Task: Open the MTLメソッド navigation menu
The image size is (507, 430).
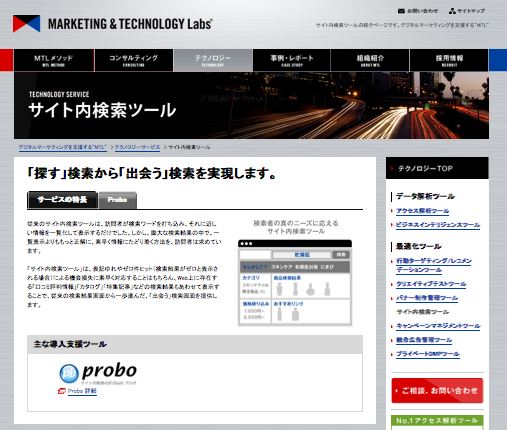Action: pos(54,60)
